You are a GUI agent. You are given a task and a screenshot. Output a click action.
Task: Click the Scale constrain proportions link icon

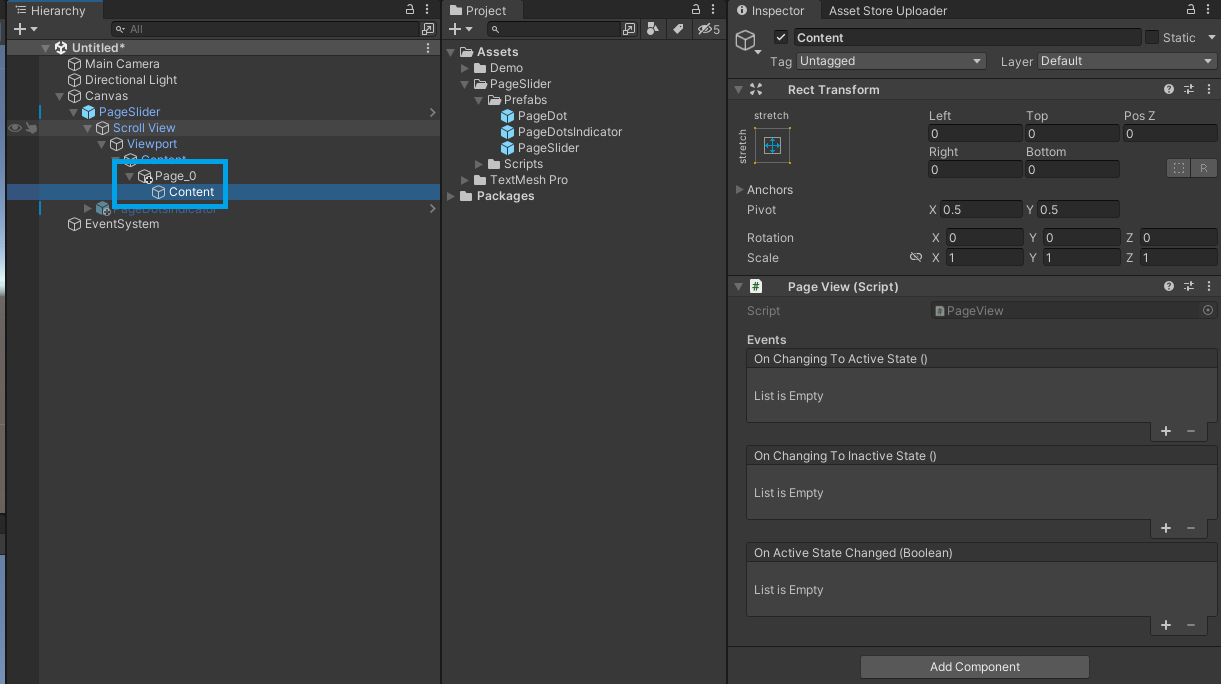915,258
